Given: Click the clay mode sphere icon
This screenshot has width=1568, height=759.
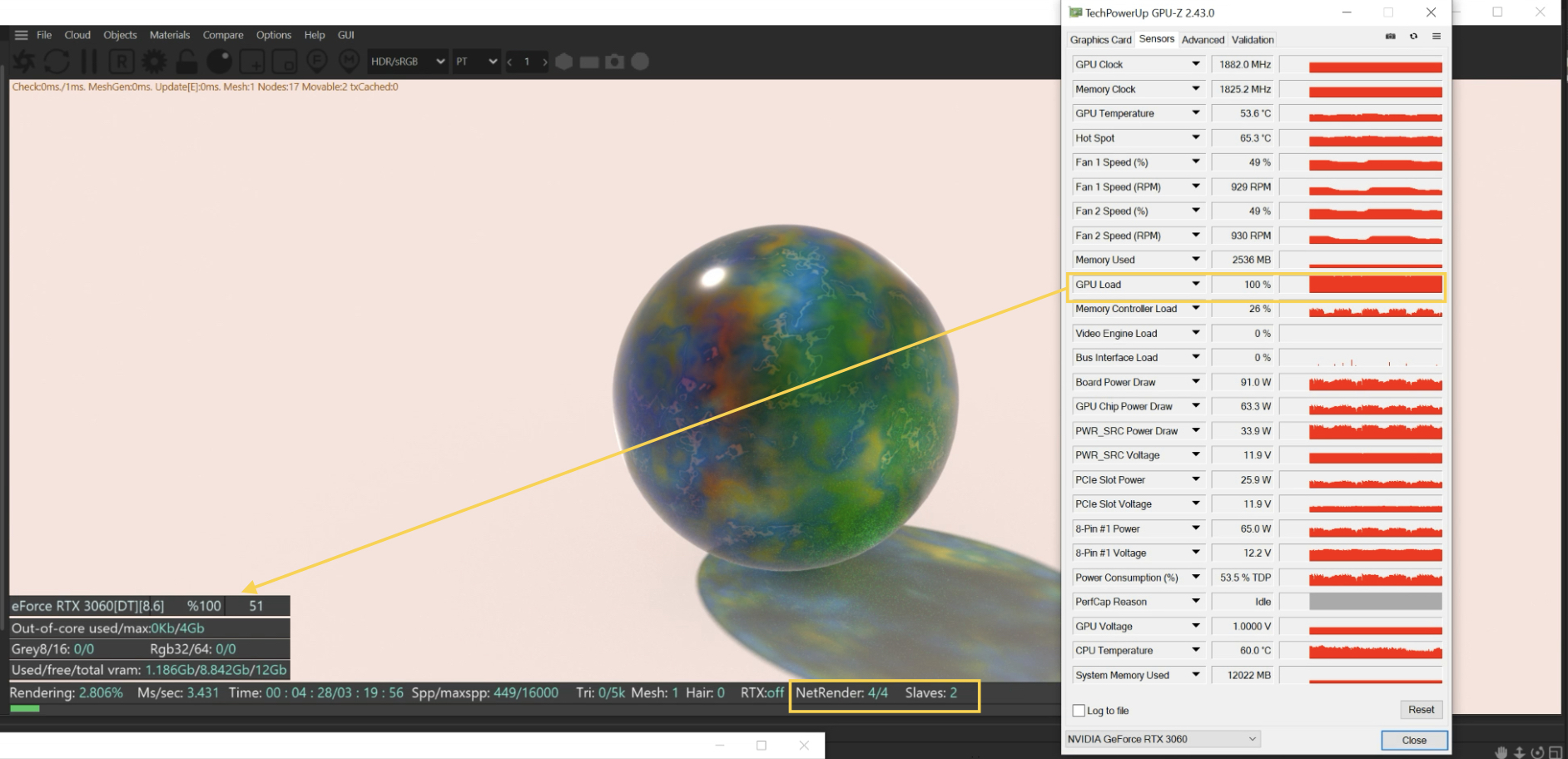Looking at the screenshot, I should click(x=220, y=62).
